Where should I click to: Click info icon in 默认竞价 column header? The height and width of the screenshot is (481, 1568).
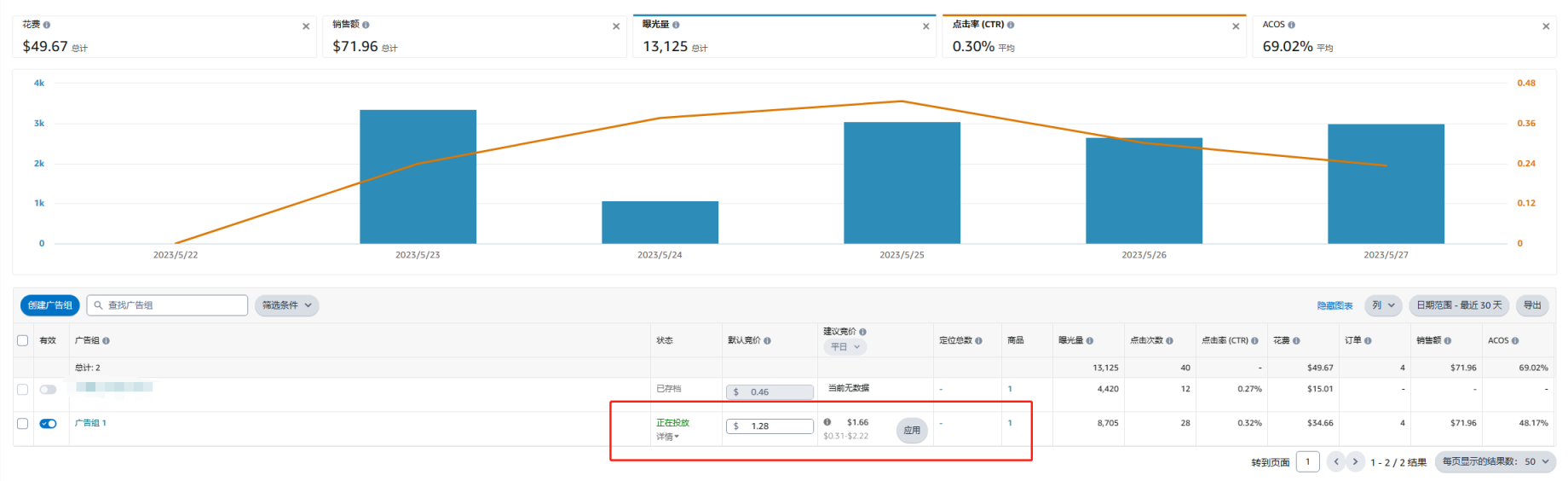(767, 340)
